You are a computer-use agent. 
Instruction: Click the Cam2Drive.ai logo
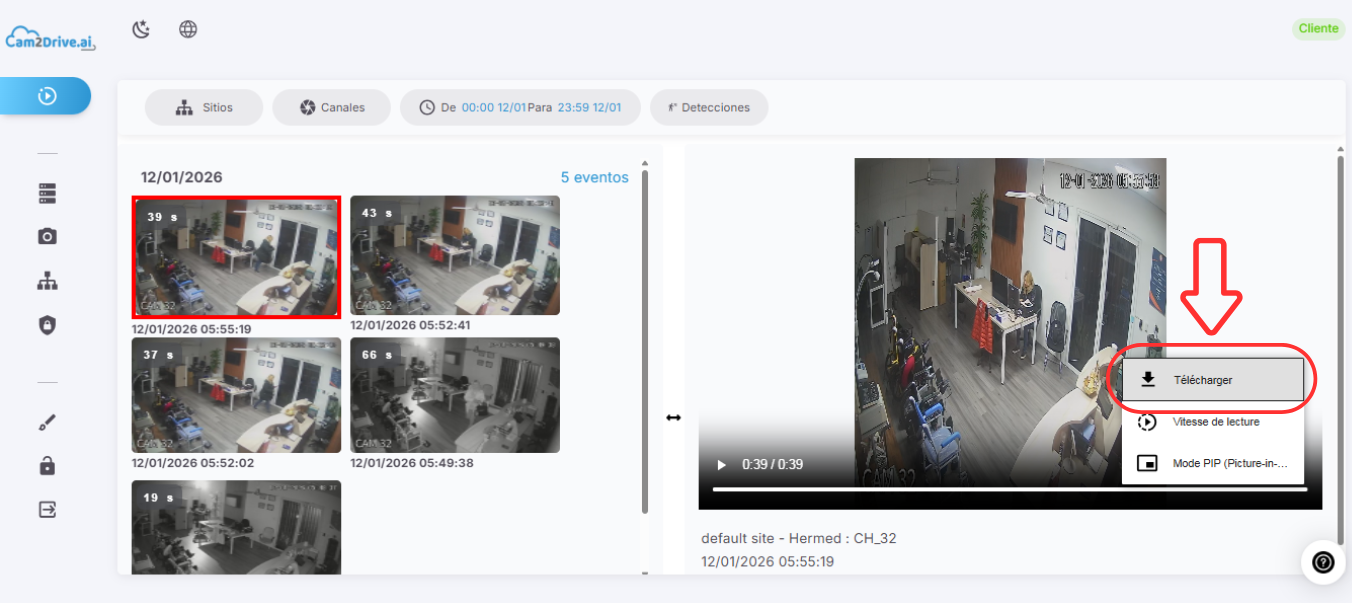pyautogui.click(x=50, y=38)
